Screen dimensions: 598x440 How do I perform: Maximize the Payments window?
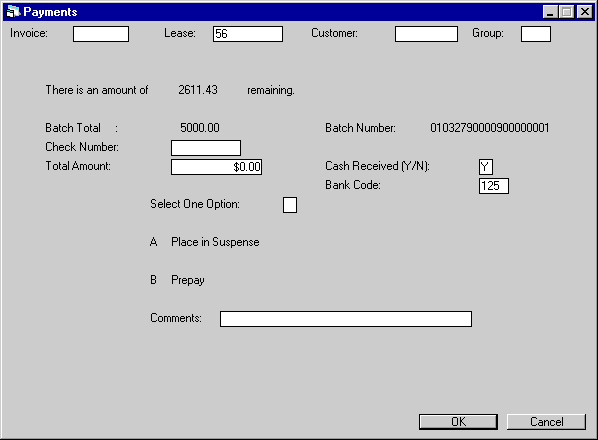pos(567,12)
